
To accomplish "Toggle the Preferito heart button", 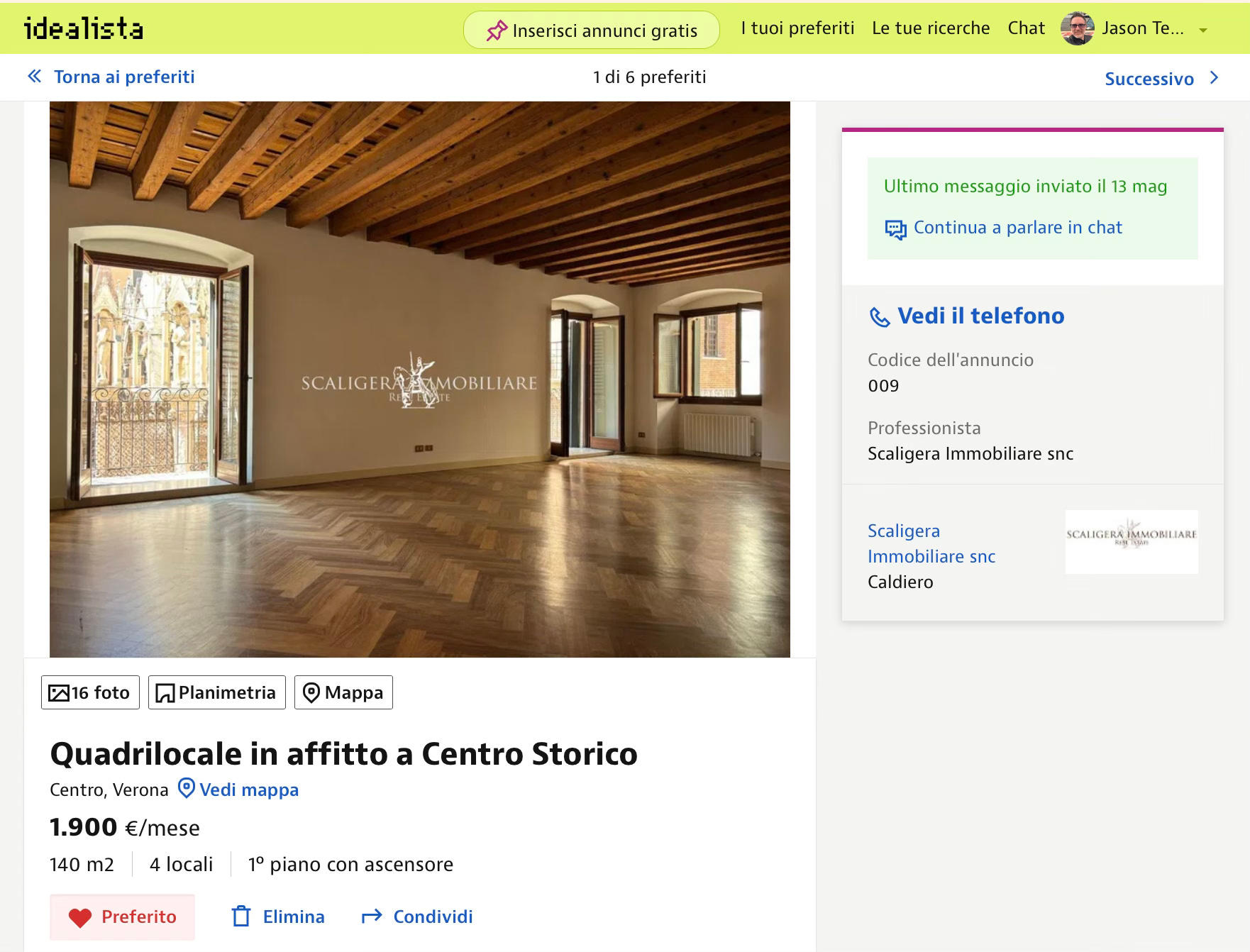I will click(x=122, y=917).
